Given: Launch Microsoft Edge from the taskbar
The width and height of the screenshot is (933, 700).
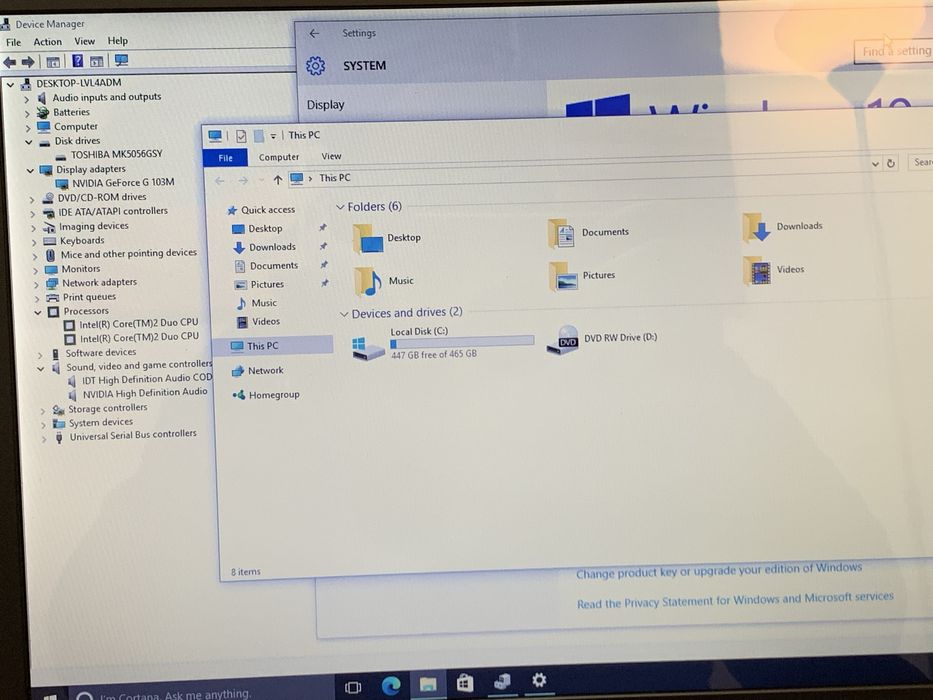Looking at the screenshot, I should pos(391,686).
